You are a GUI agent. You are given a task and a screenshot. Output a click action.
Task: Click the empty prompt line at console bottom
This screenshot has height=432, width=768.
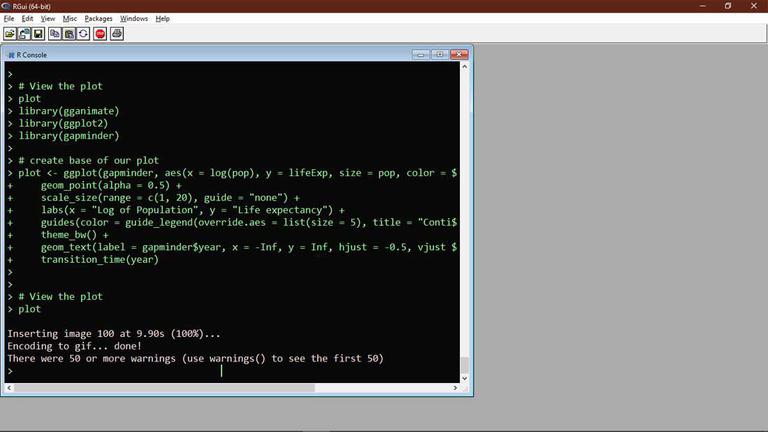pos(233,371)
